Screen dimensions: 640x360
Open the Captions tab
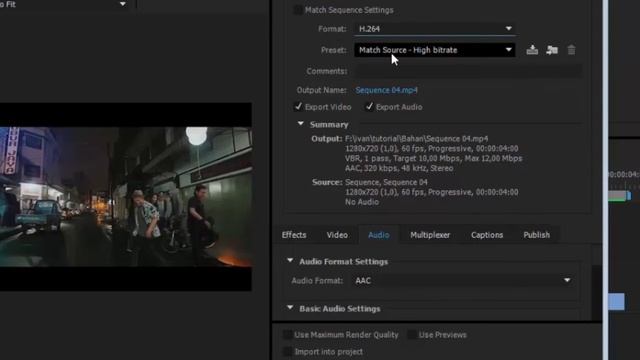(x=487, y=235)
